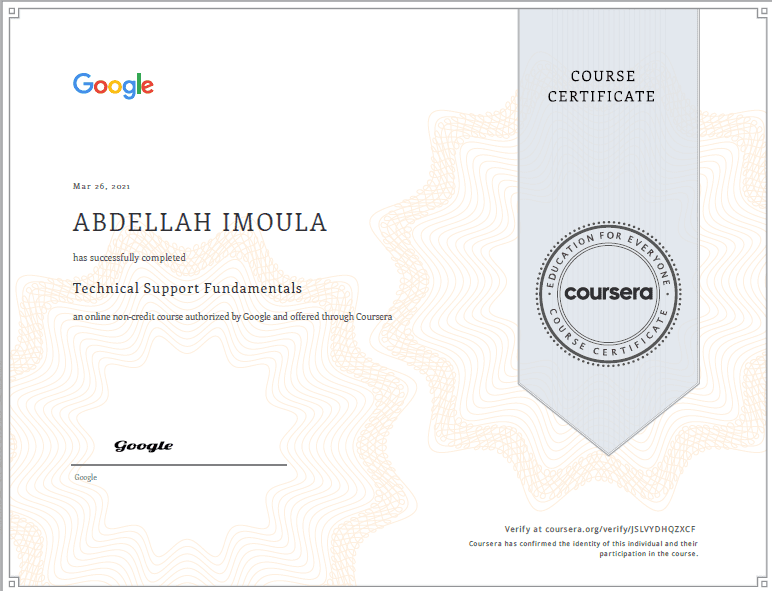
Task: Click the name ABDELLAH IMOULA
Action: [x=200, y=223]
